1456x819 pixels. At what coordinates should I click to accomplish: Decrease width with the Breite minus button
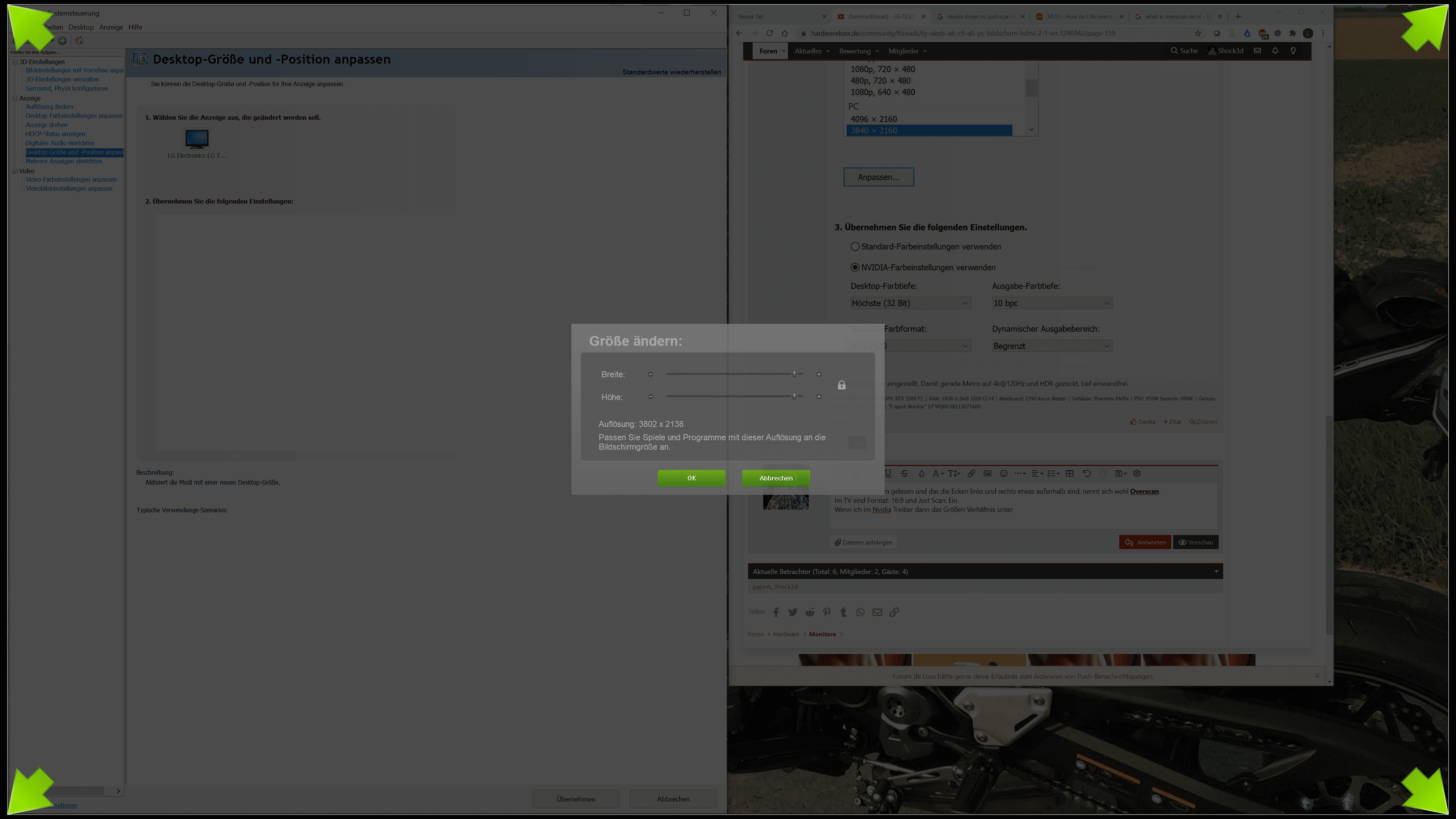(x=651, y=374)
